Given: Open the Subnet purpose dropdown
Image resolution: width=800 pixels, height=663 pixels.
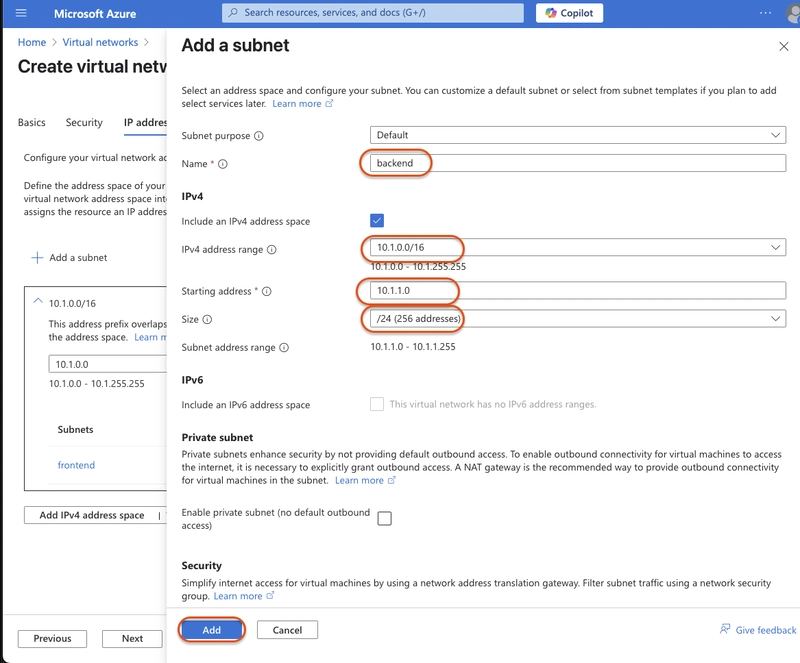Looking at the screenshot, I should click(578, 135).
